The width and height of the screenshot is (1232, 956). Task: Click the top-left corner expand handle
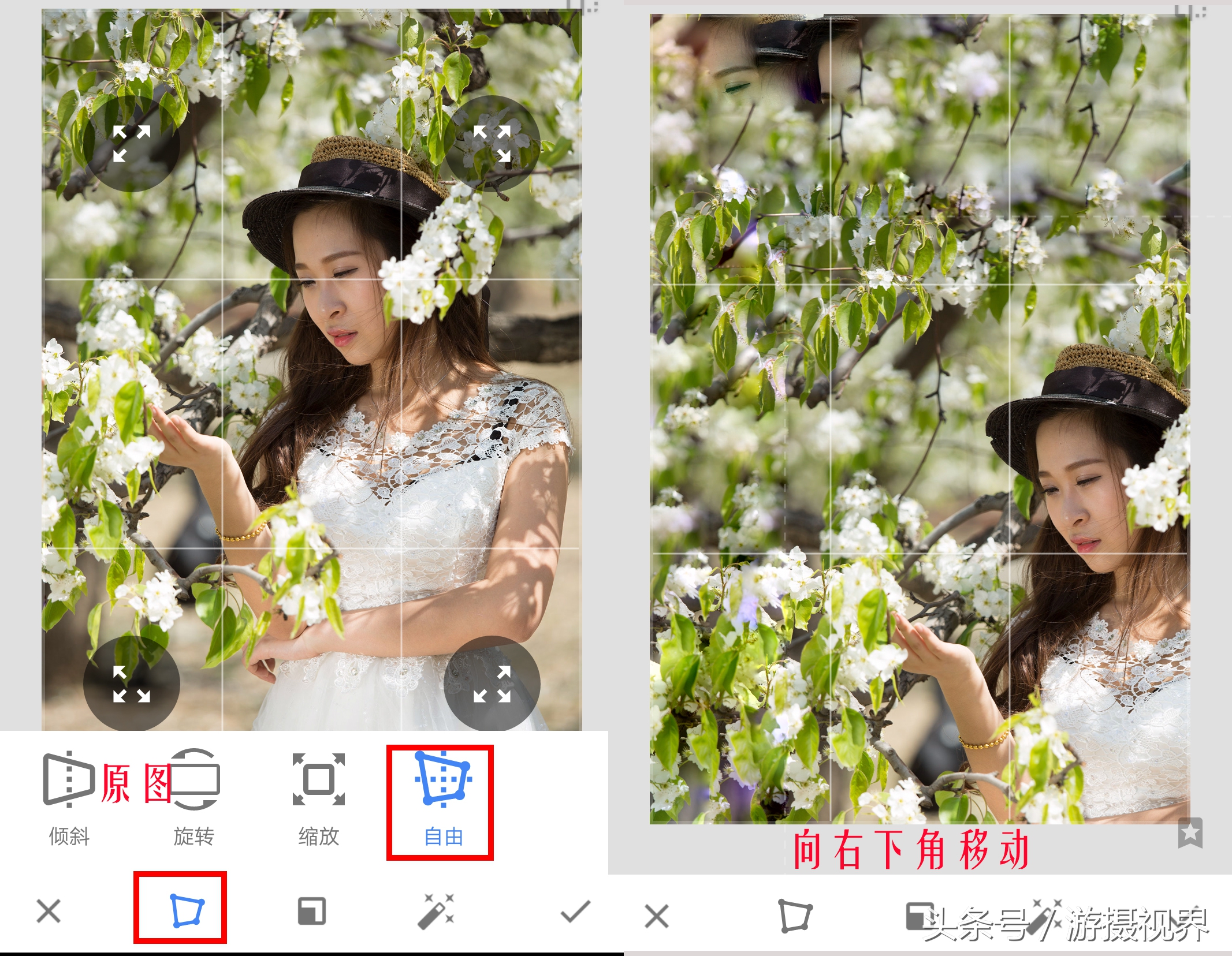pos(131,143)
